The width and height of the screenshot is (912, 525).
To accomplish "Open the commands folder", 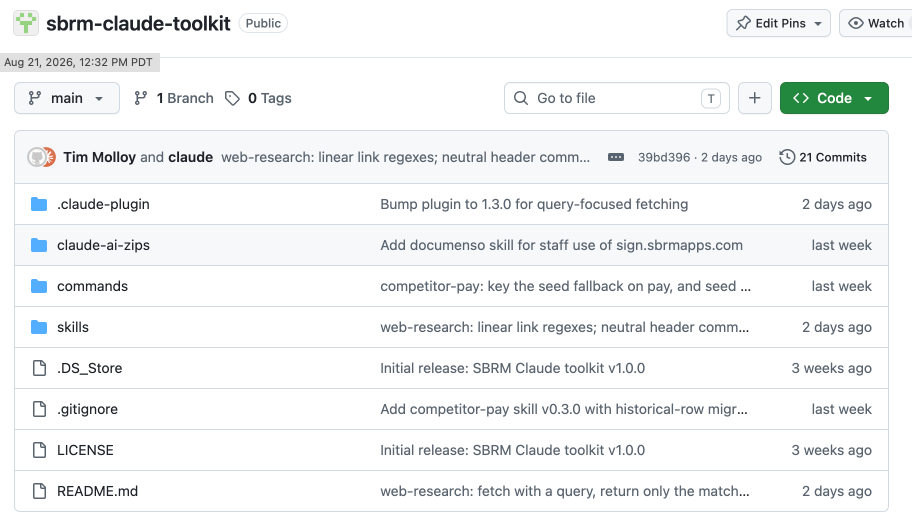I will (92, 286).
